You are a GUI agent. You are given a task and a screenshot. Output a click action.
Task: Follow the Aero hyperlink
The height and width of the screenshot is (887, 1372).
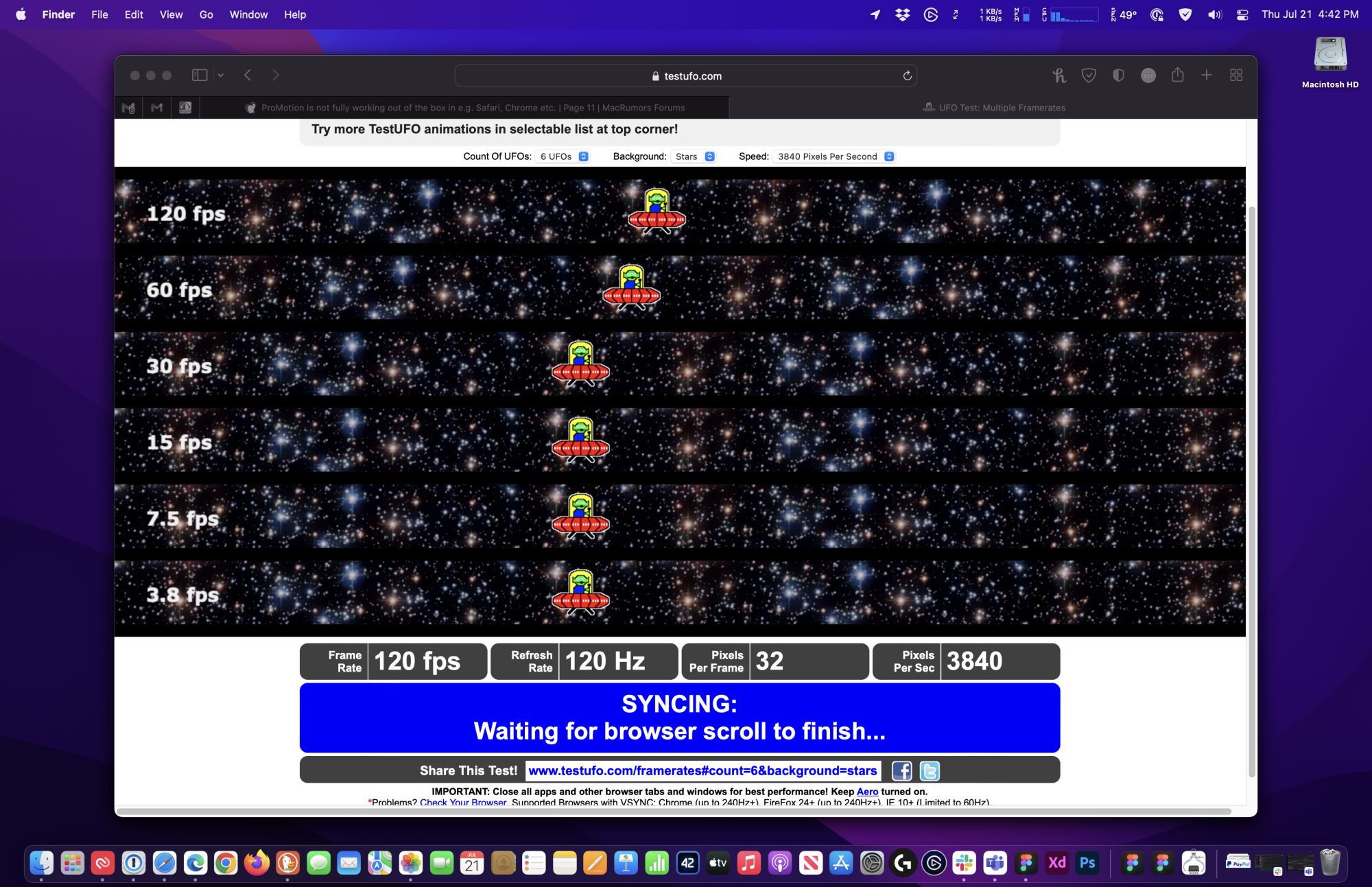tap(867, 792)
